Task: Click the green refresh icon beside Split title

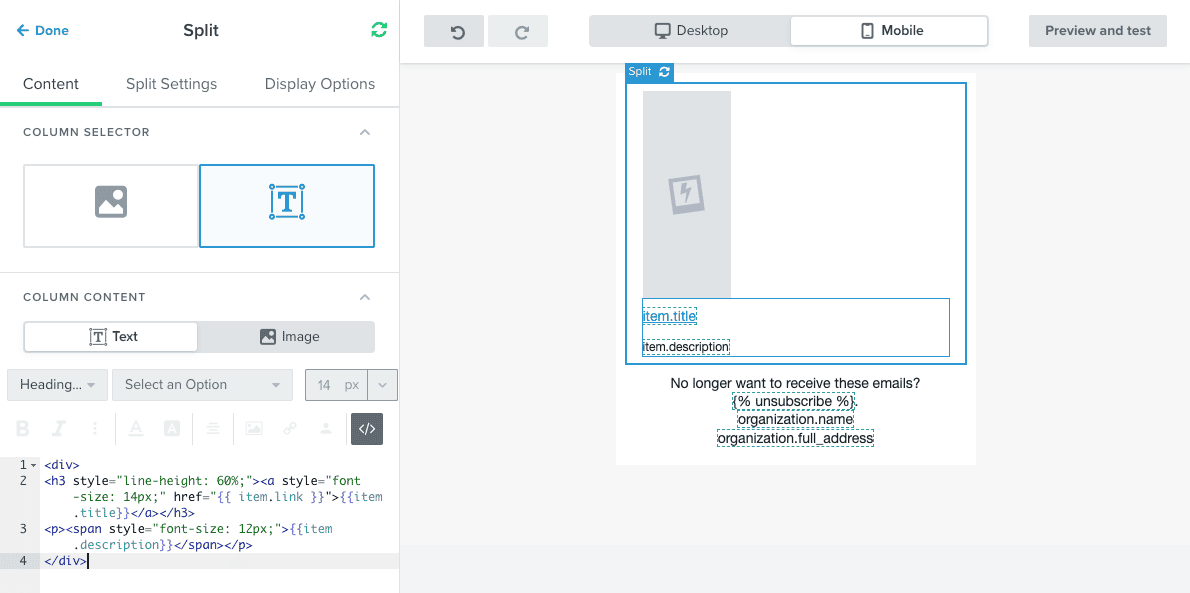Action: click(379, 30)
